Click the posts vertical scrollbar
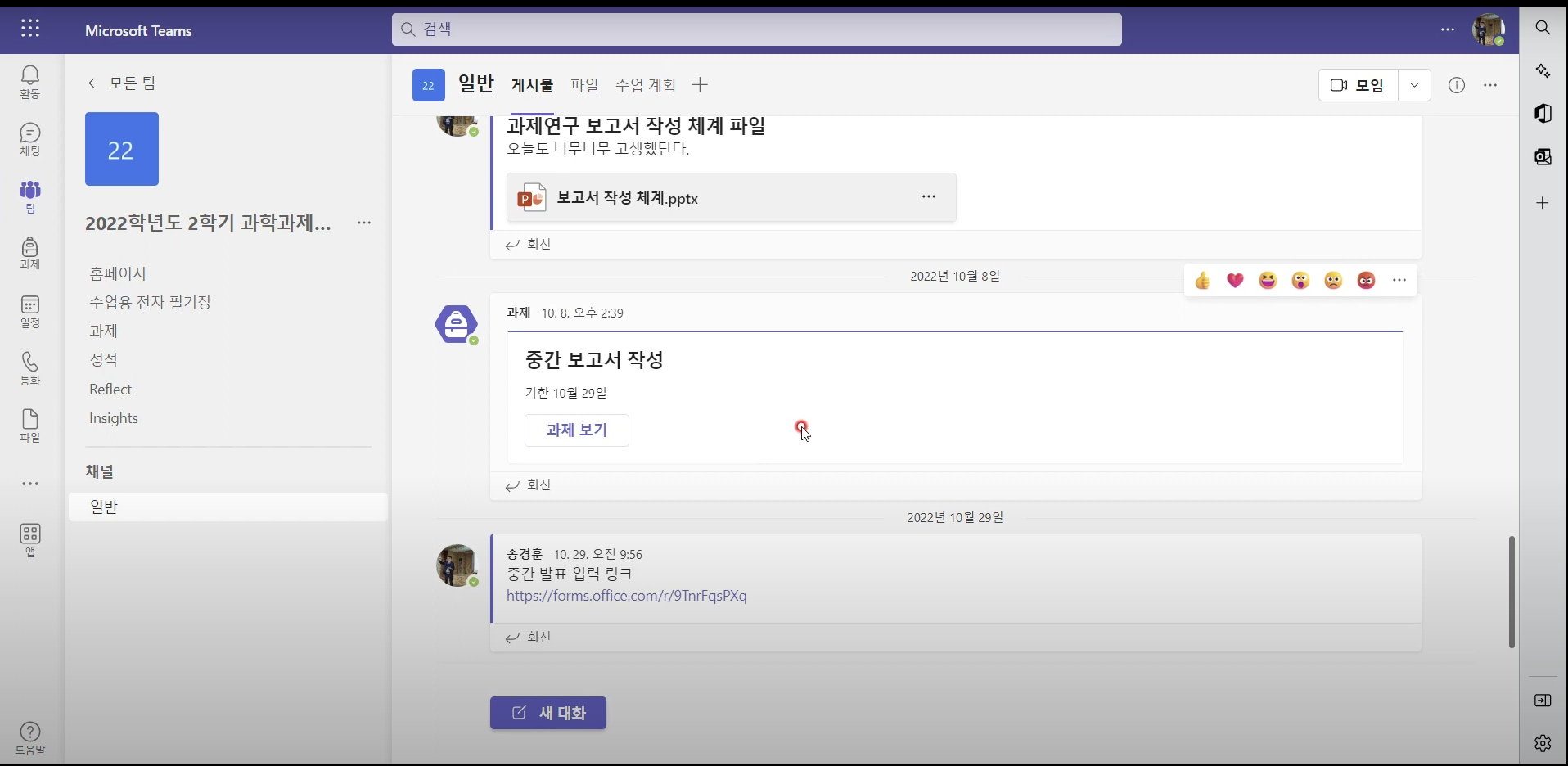The width and height of the screenshot is (1568, 766). point(1512,591)
